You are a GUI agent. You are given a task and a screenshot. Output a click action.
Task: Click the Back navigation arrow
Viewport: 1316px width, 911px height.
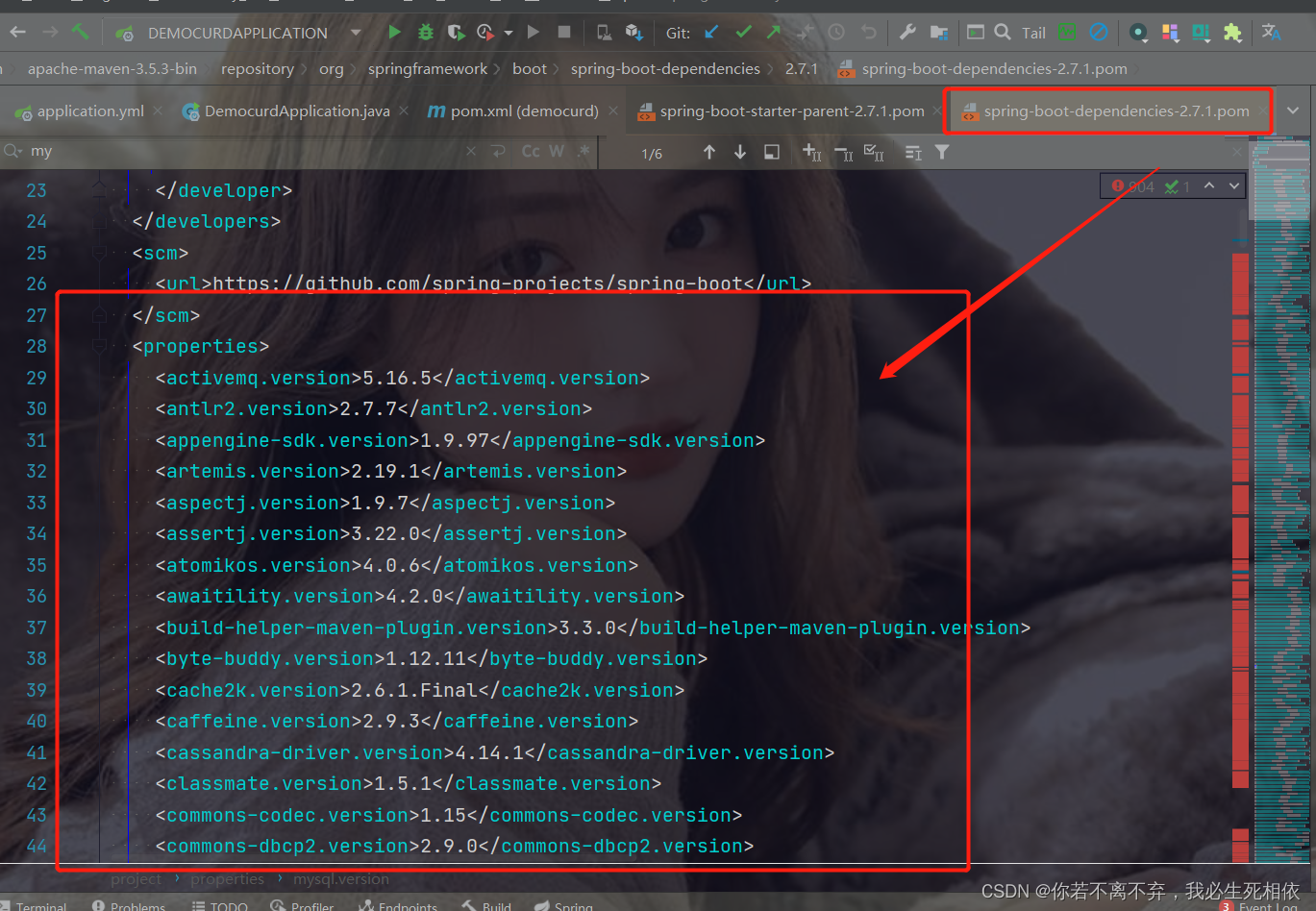coord(17,33)
